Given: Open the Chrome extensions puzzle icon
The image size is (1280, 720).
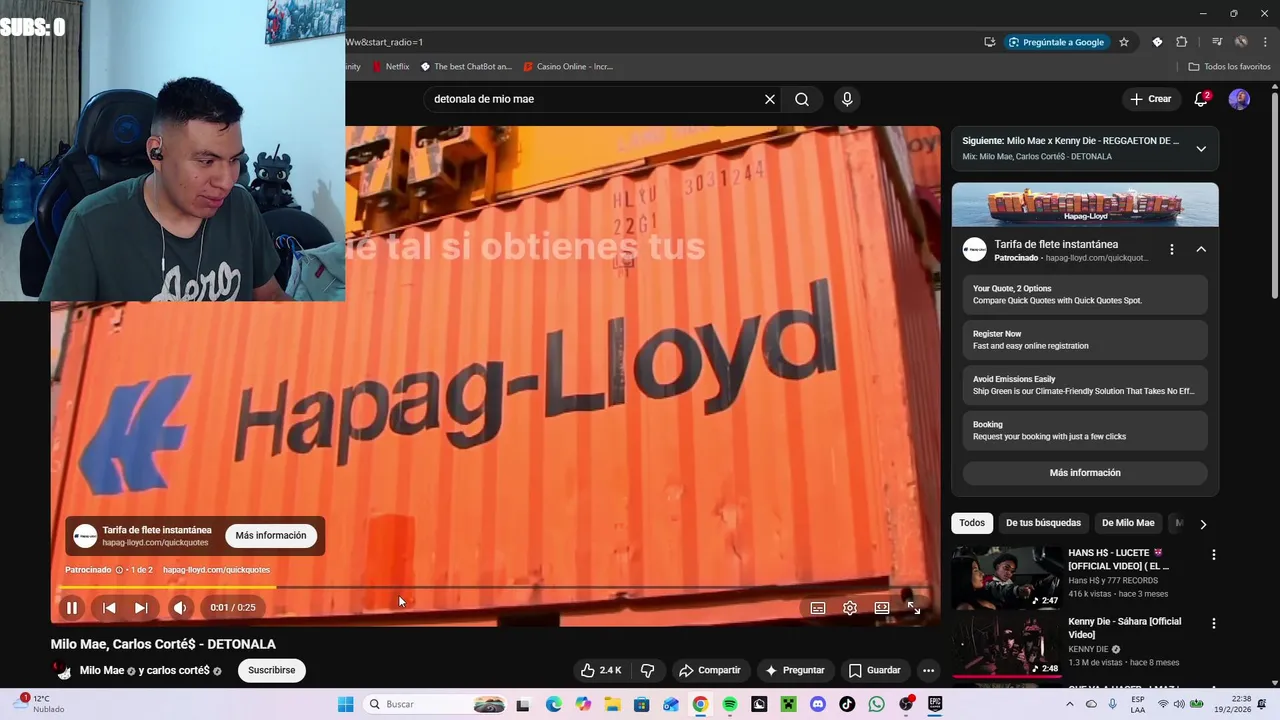Looking at the screenshot, I should point(1182,42).
